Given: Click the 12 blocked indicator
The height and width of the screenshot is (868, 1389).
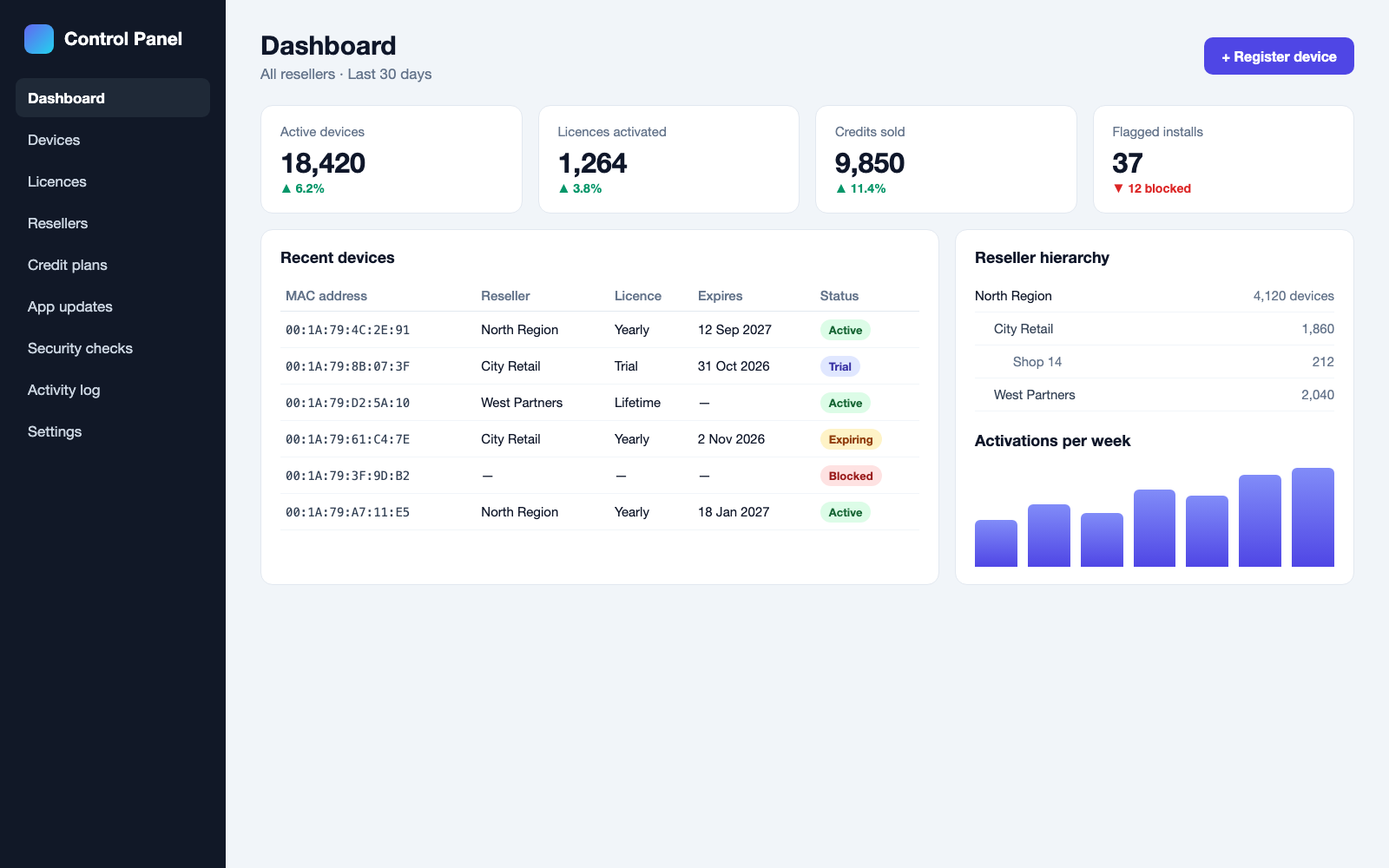Looking at the screenshot, I should (x=1152, y=188).
